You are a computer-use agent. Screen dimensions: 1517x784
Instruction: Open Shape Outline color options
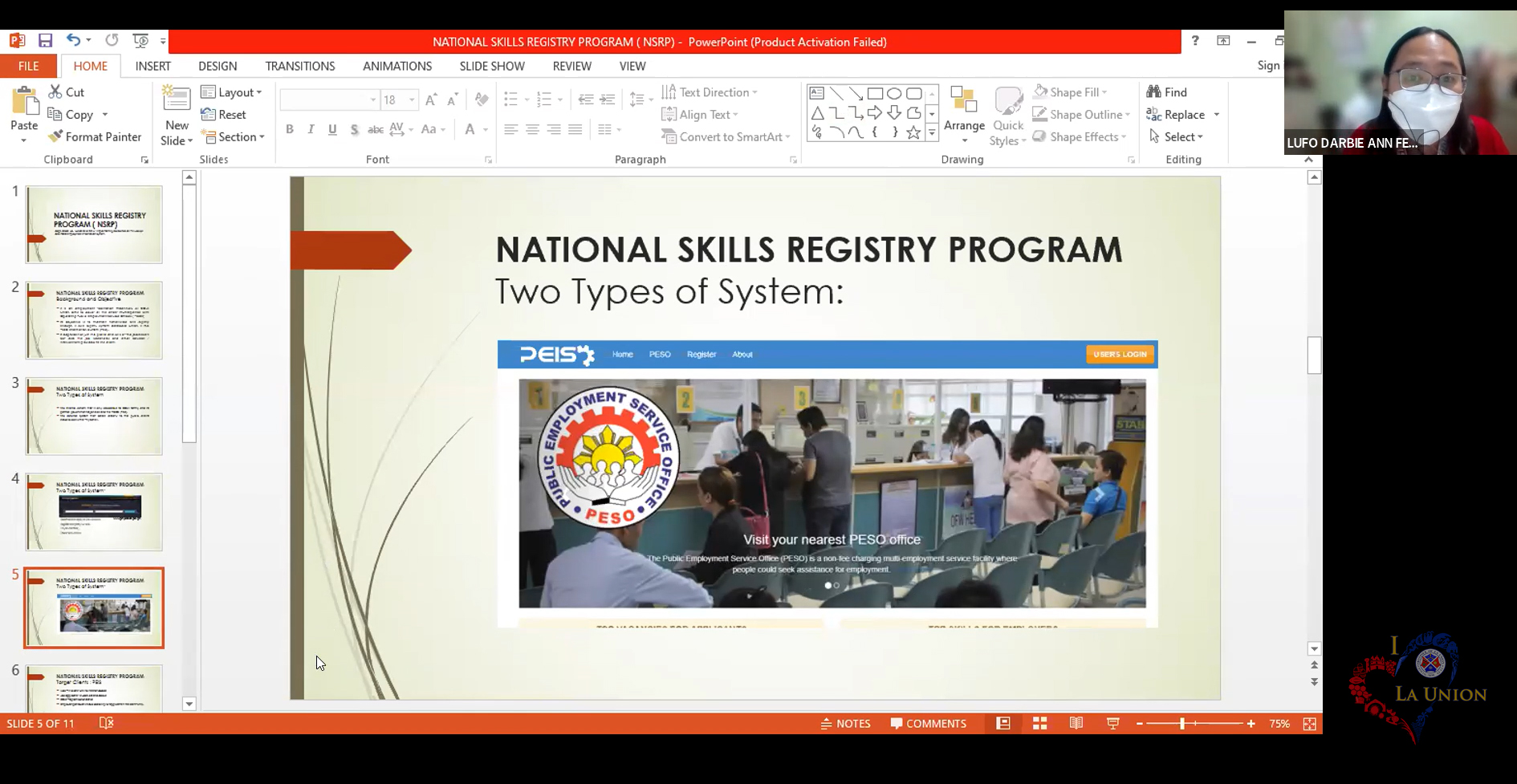[1082, 115]
